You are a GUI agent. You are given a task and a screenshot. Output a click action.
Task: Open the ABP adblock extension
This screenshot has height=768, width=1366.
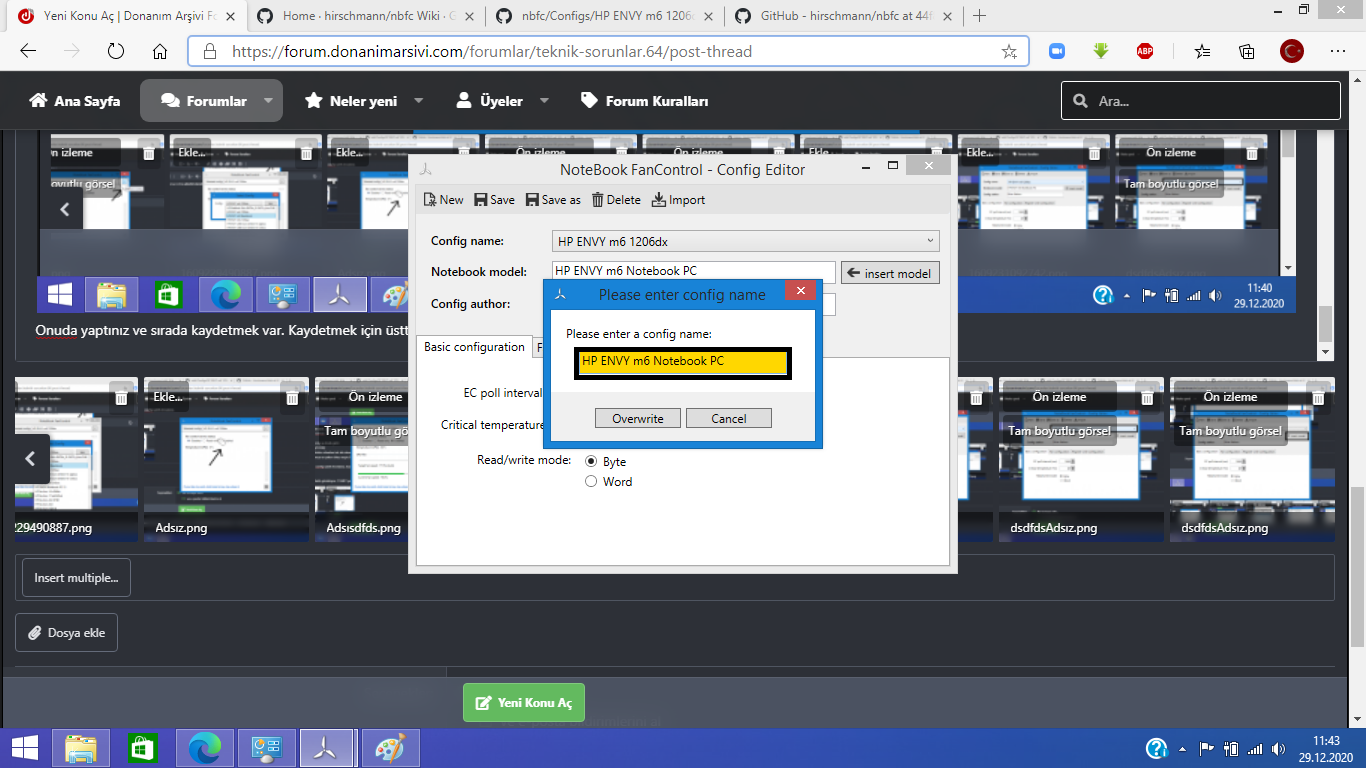pyautogui.click(x=1145, y=51)
